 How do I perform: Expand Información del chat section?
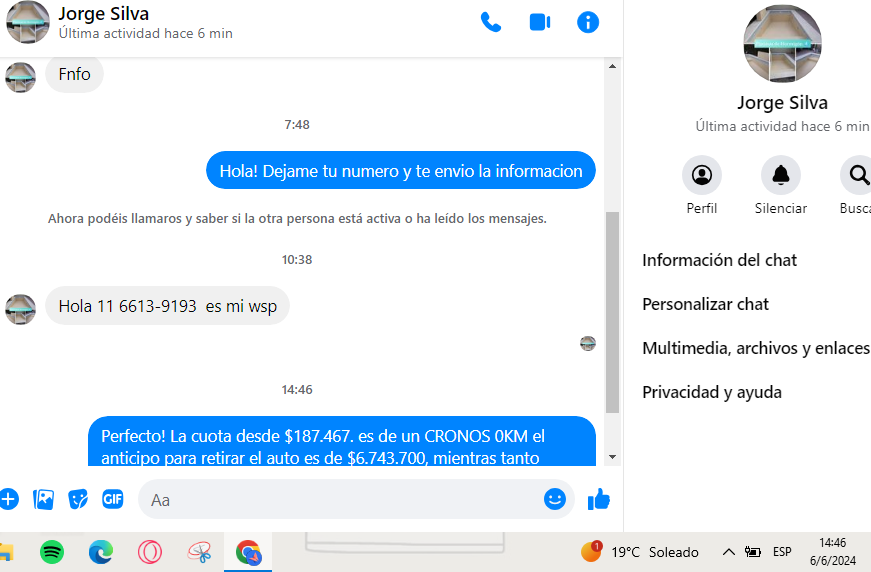(x=719, y=260)
